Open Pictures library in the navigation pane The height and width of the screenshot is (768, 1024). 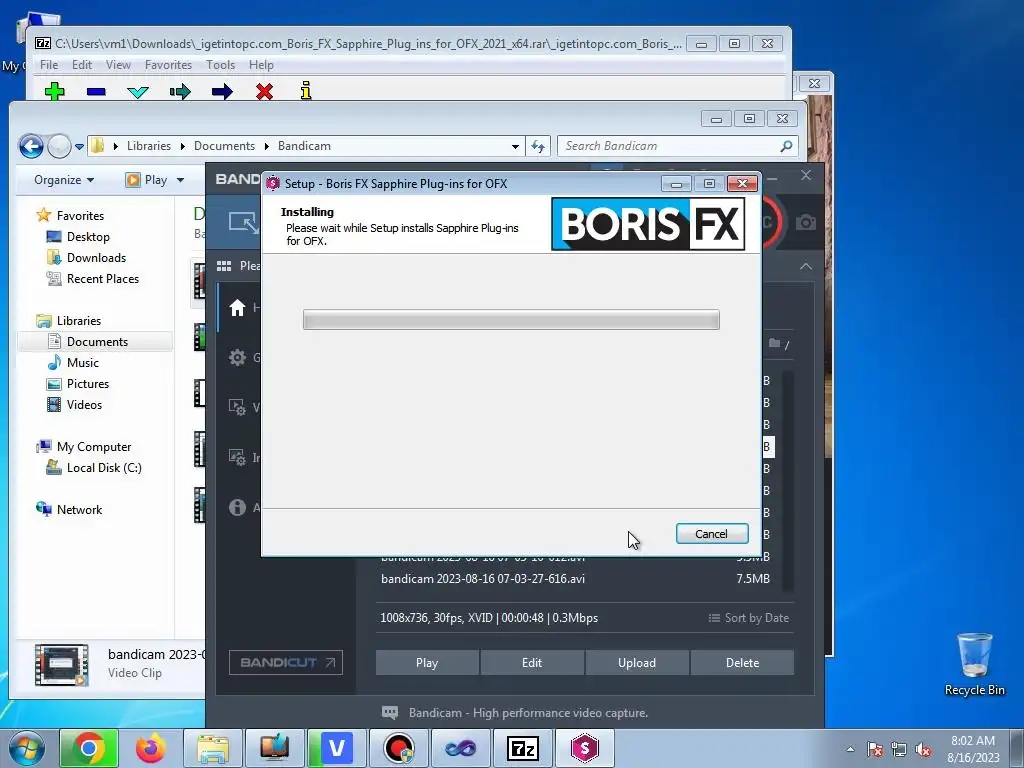pyautogui.click(x=88, y=383)
